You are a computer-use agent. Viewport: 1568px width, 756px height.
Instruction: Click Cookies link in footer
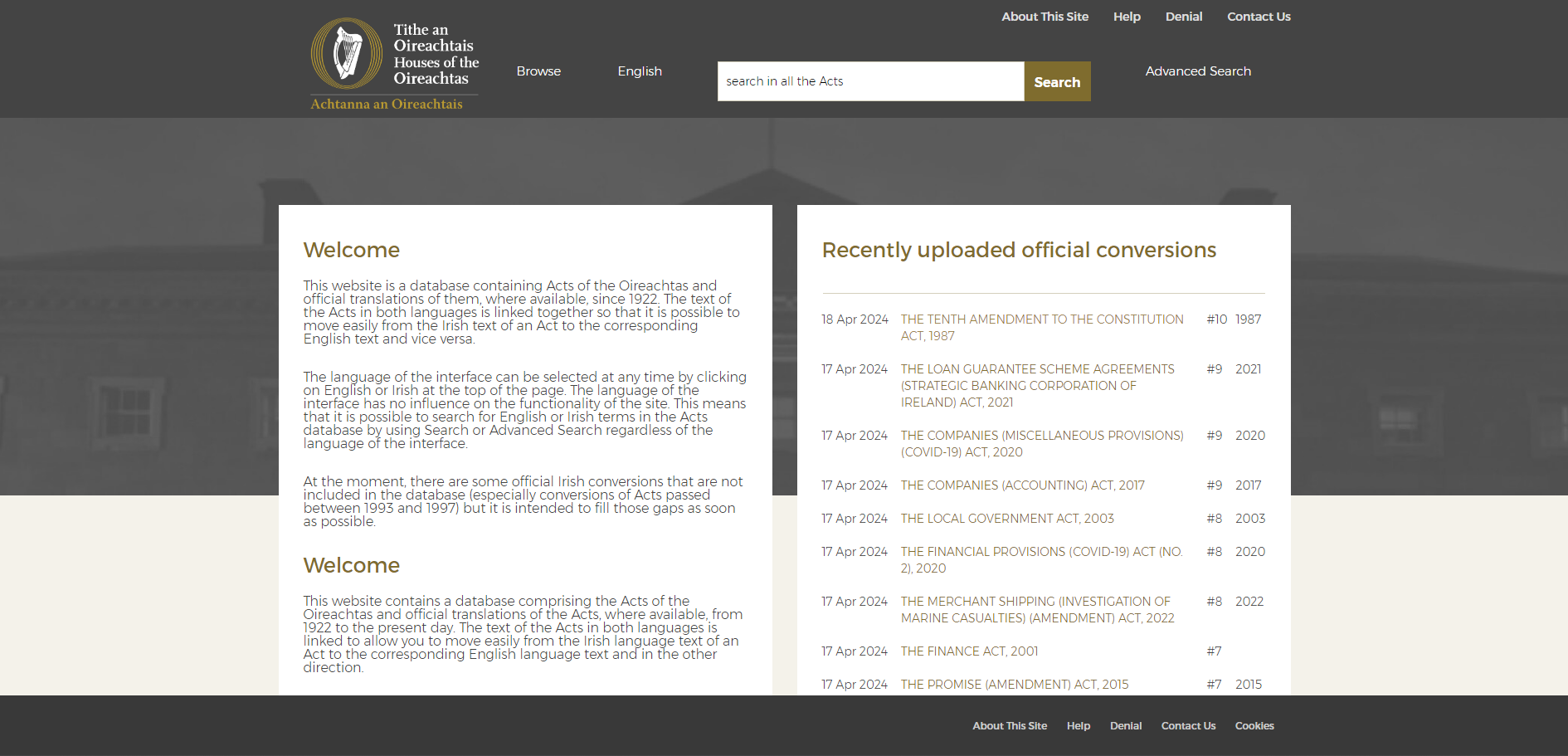[x=1254, y=726]
